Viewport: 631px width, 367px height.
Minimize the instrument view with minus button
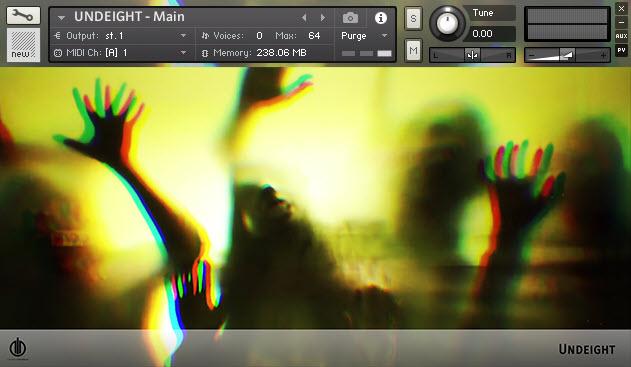coord(621,23)
